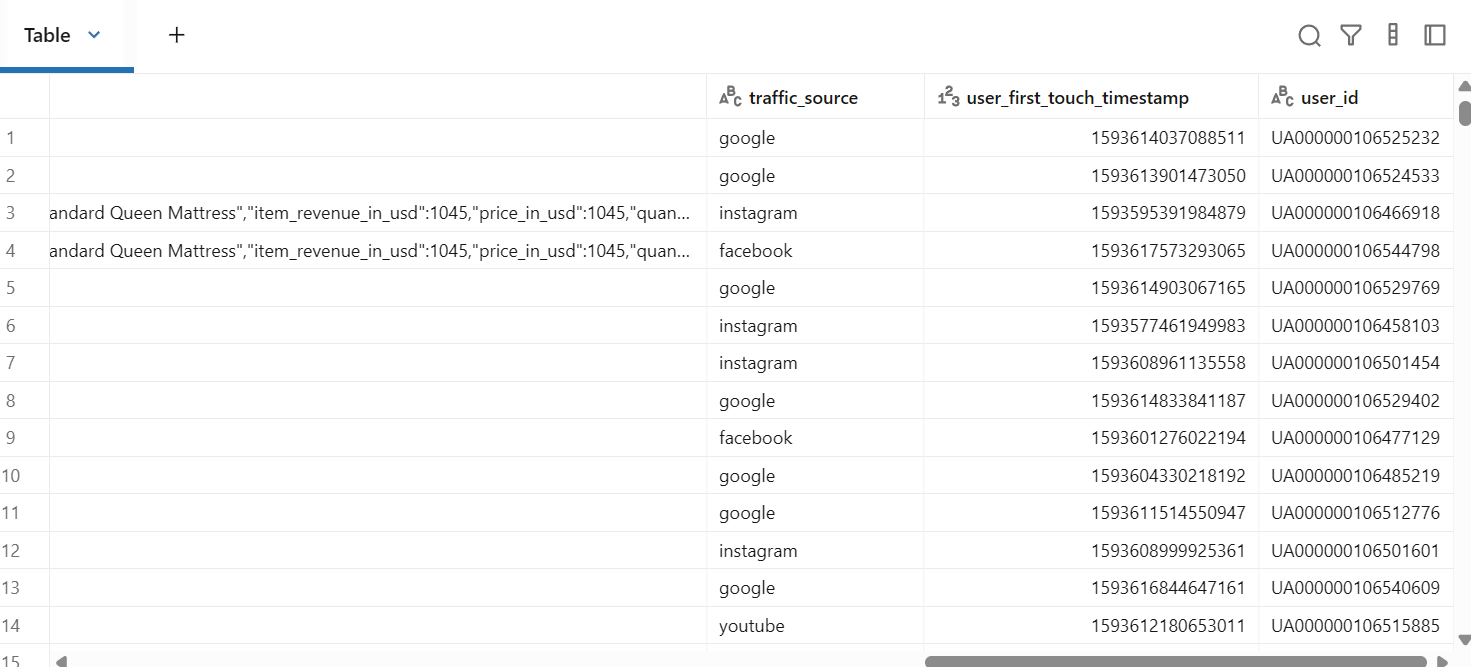Open the vertical three-dot options menu
Screen dimensions: 1471x667
(1393, 36)
